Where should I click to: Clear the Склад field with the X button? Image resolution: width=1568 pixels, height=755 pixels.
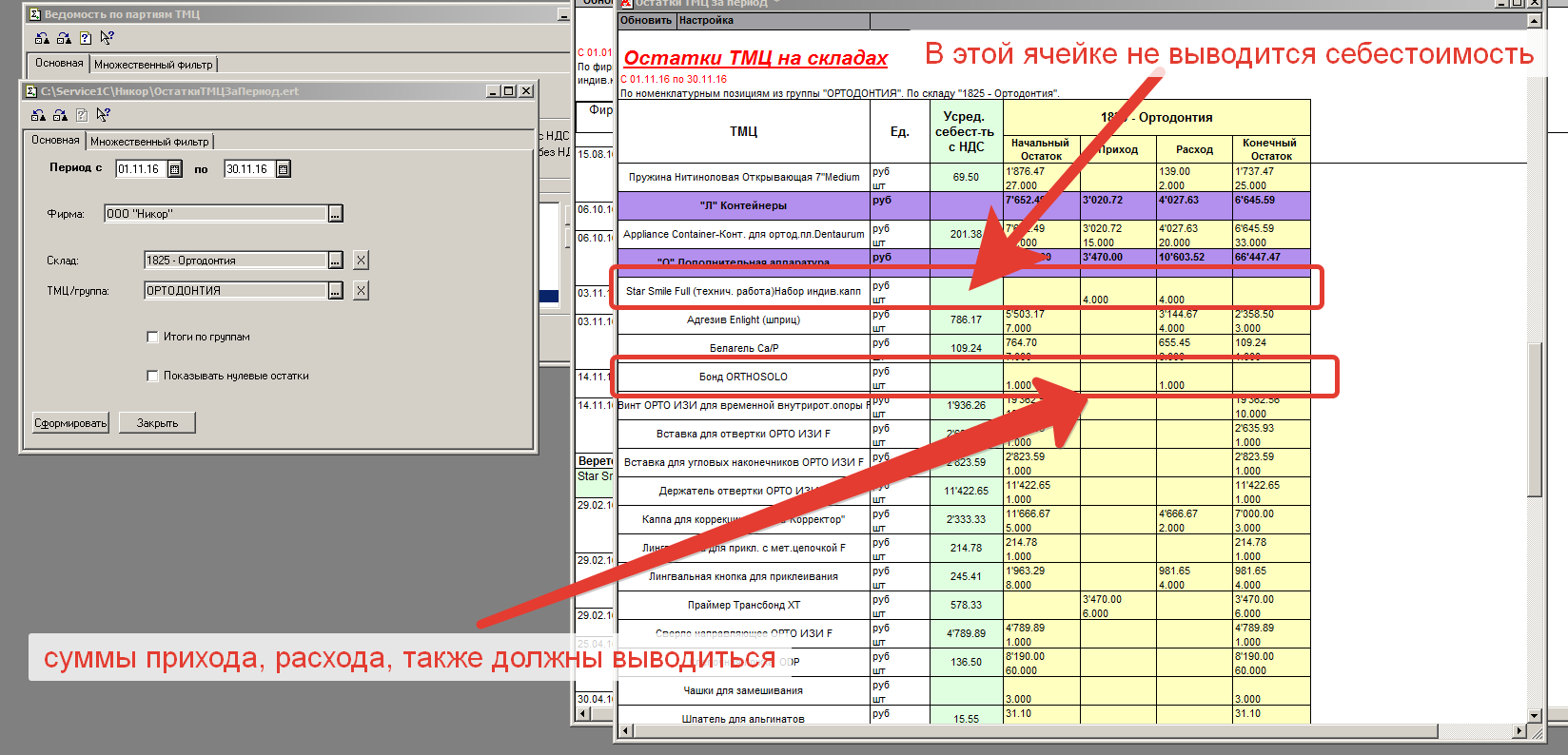click(x=361, y=260)
